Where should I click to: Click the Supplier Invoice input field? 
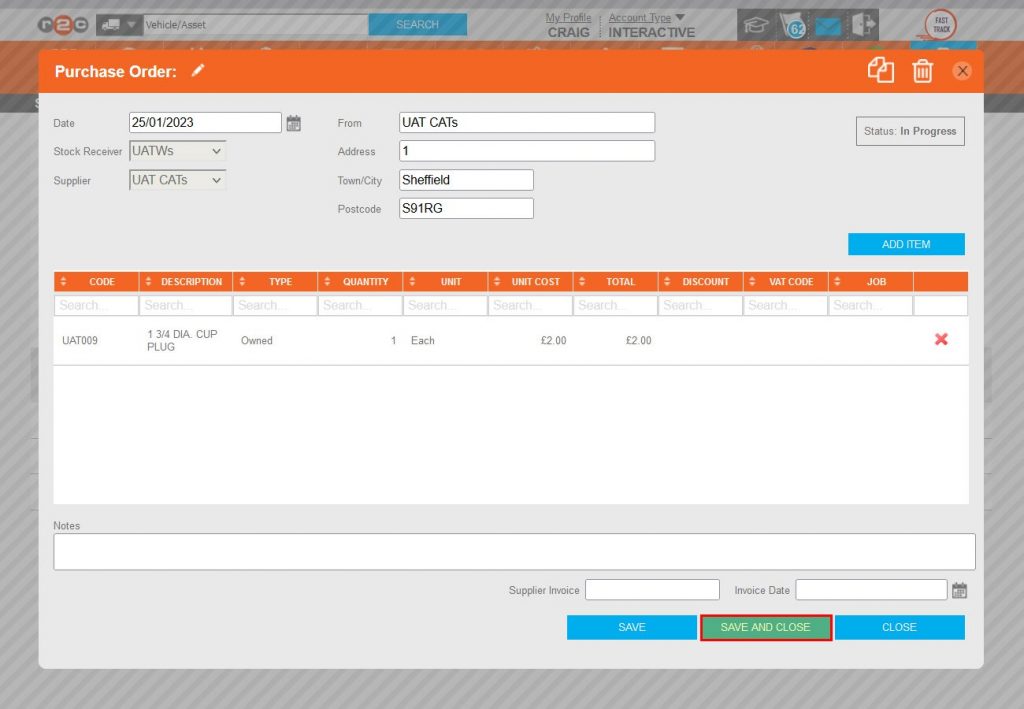[x=652, y=590]
